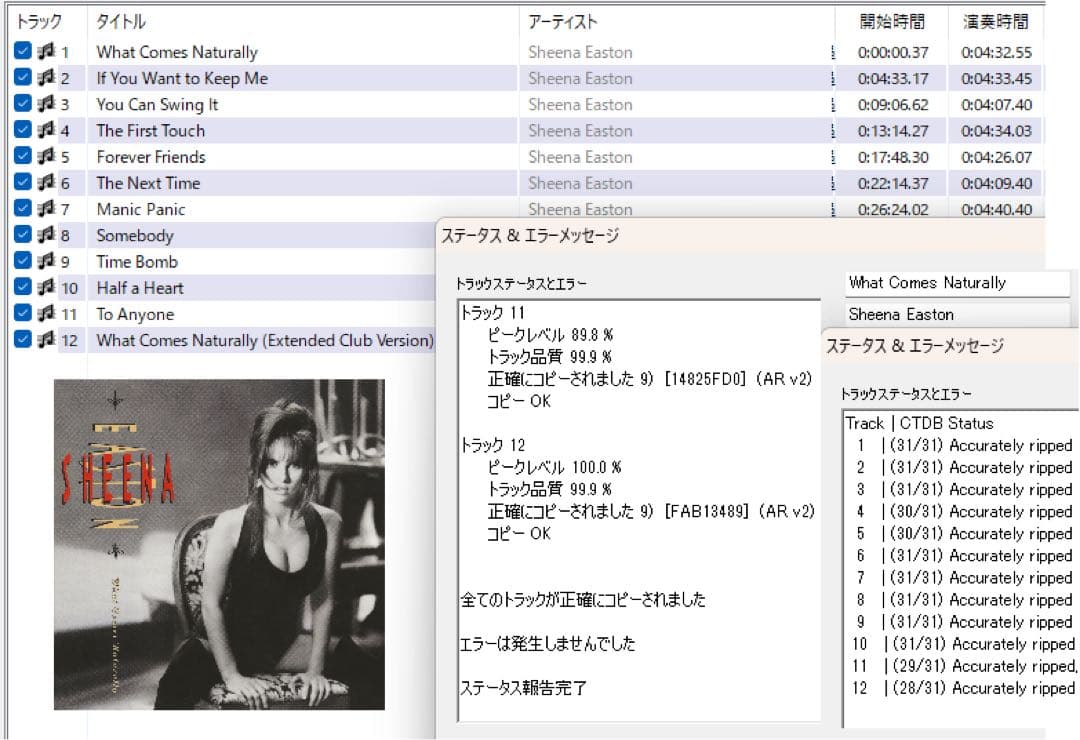Toggle checkbox for track 5 Forever Friends

[x=23, y=156]
